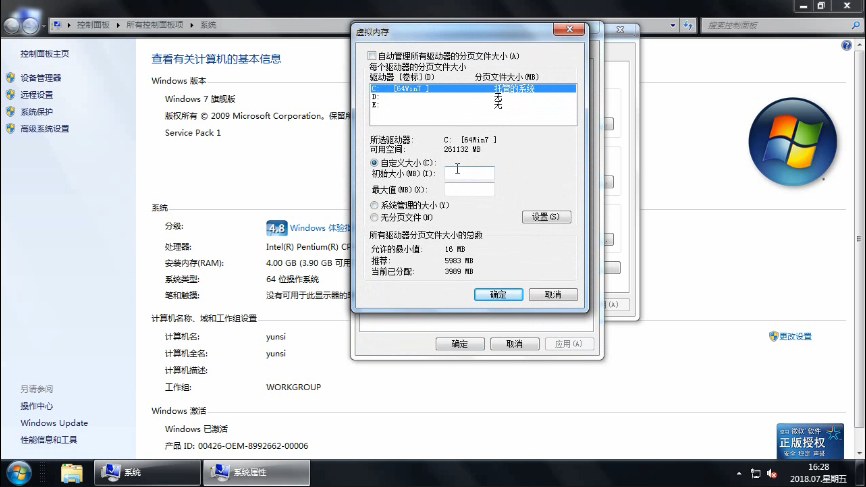Open the Windows Start orb
Image resolution: width=866 pixels, height=487 pixels.
pos(18,473)
